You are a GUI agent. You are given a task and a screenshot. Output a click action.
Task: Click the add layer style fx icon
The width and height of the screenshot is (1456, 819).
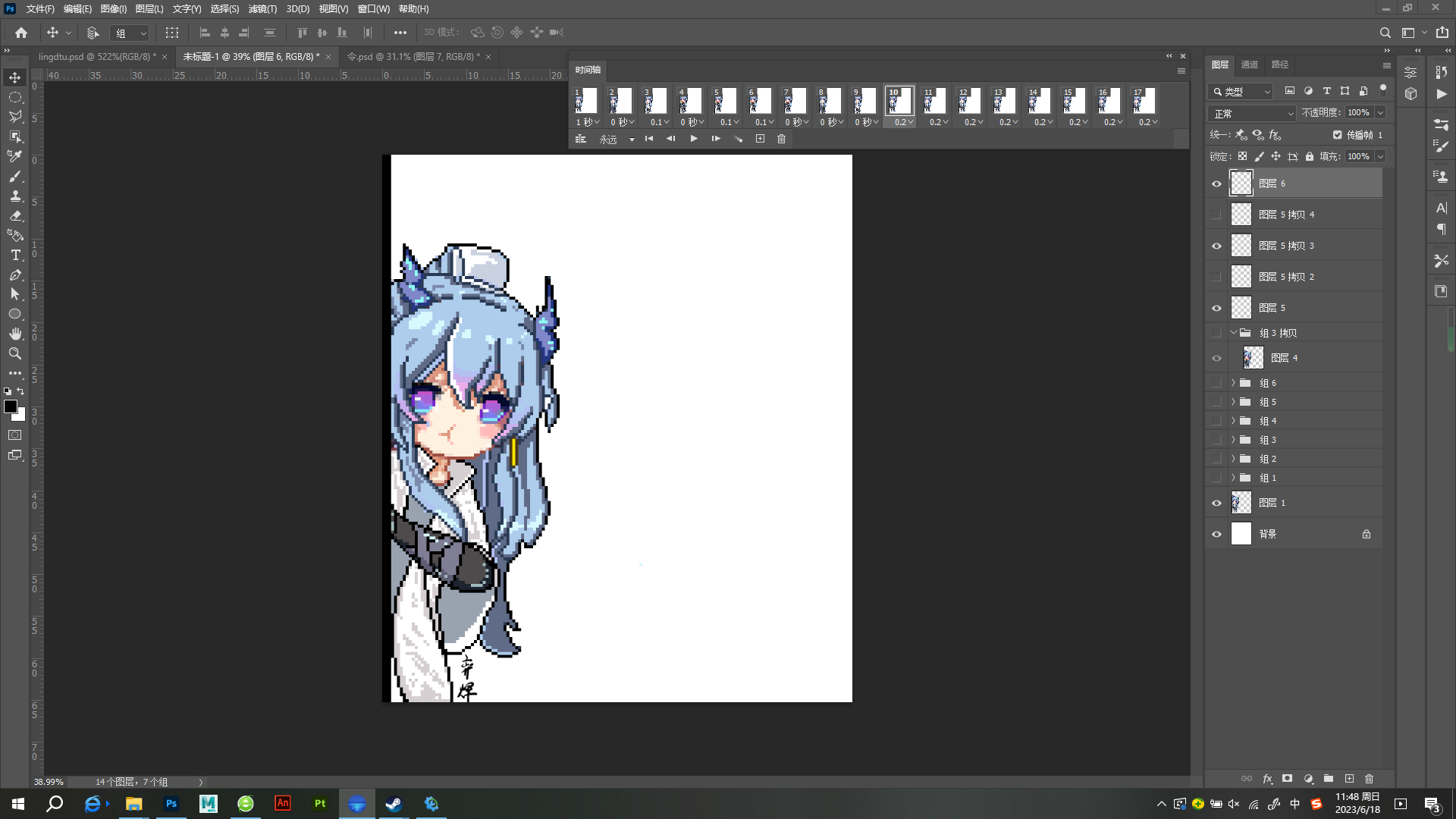(1267, 779)
